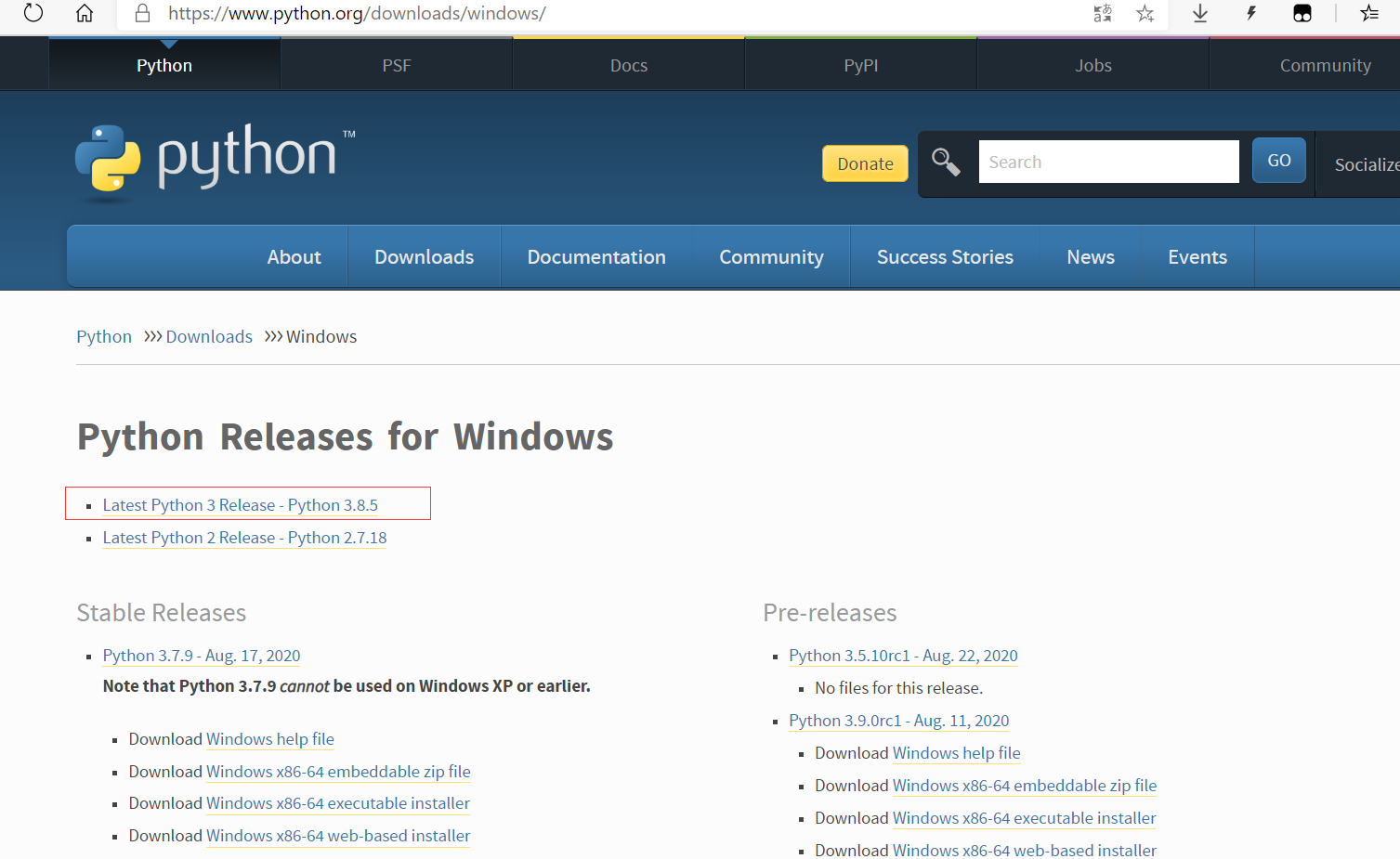Viewport: 1400px width, 859px height.
Task: Click the 'No files for this release.' text
Action: (898, 688)
